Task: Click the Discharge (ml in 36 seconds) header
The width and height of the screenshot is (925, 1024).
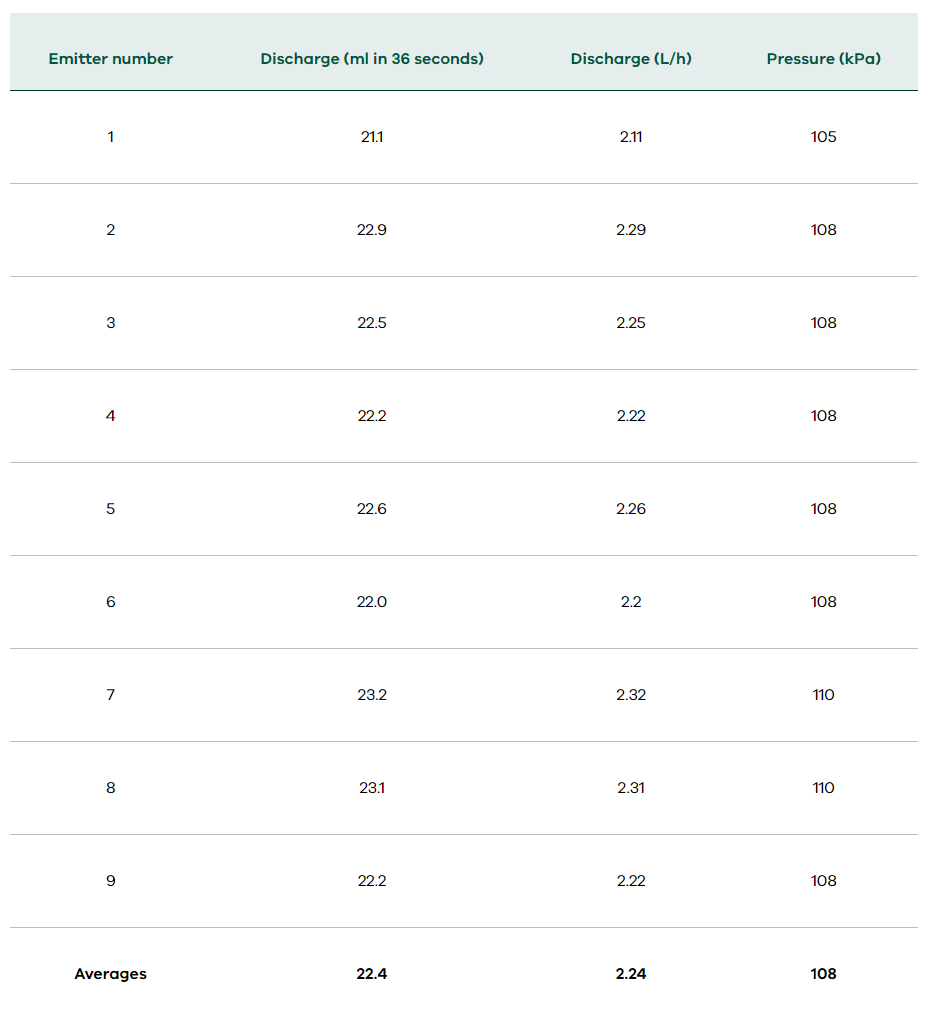Action: pos(372,59)
